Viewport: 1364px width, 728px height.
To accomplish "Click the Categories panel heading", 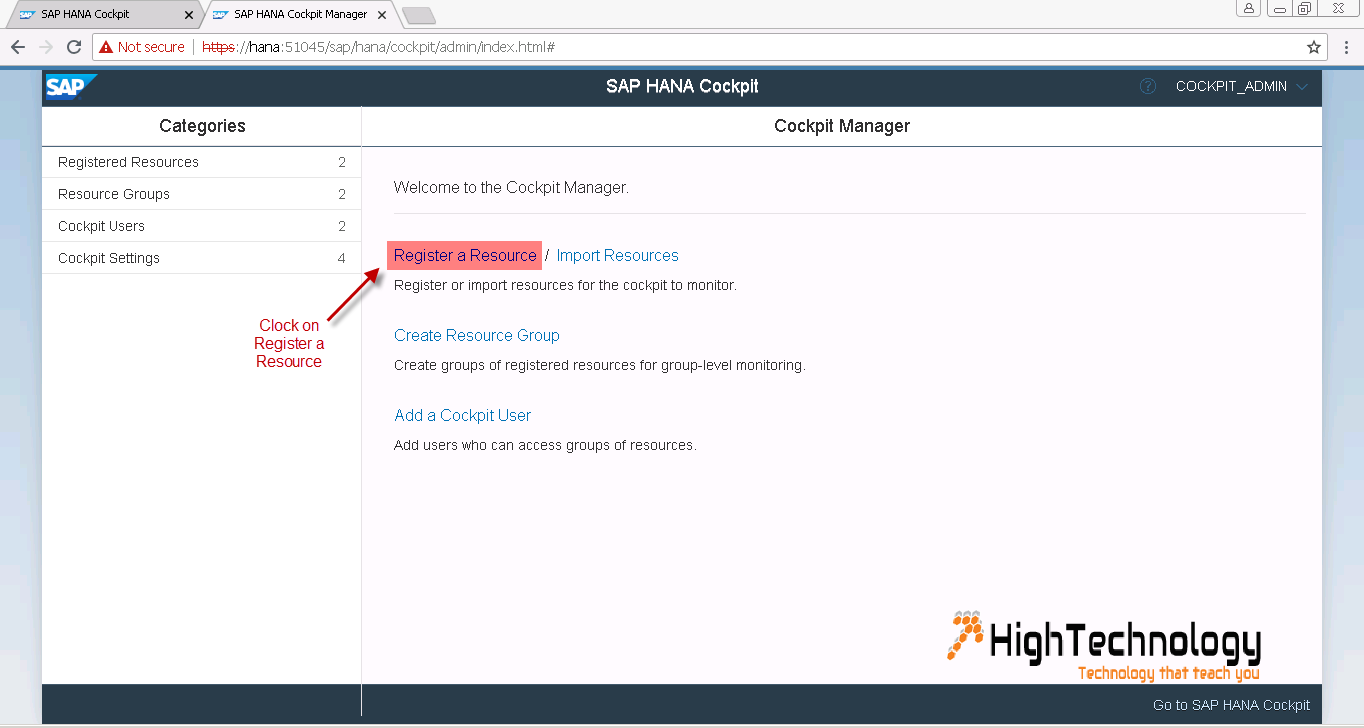I will [202, 126].
